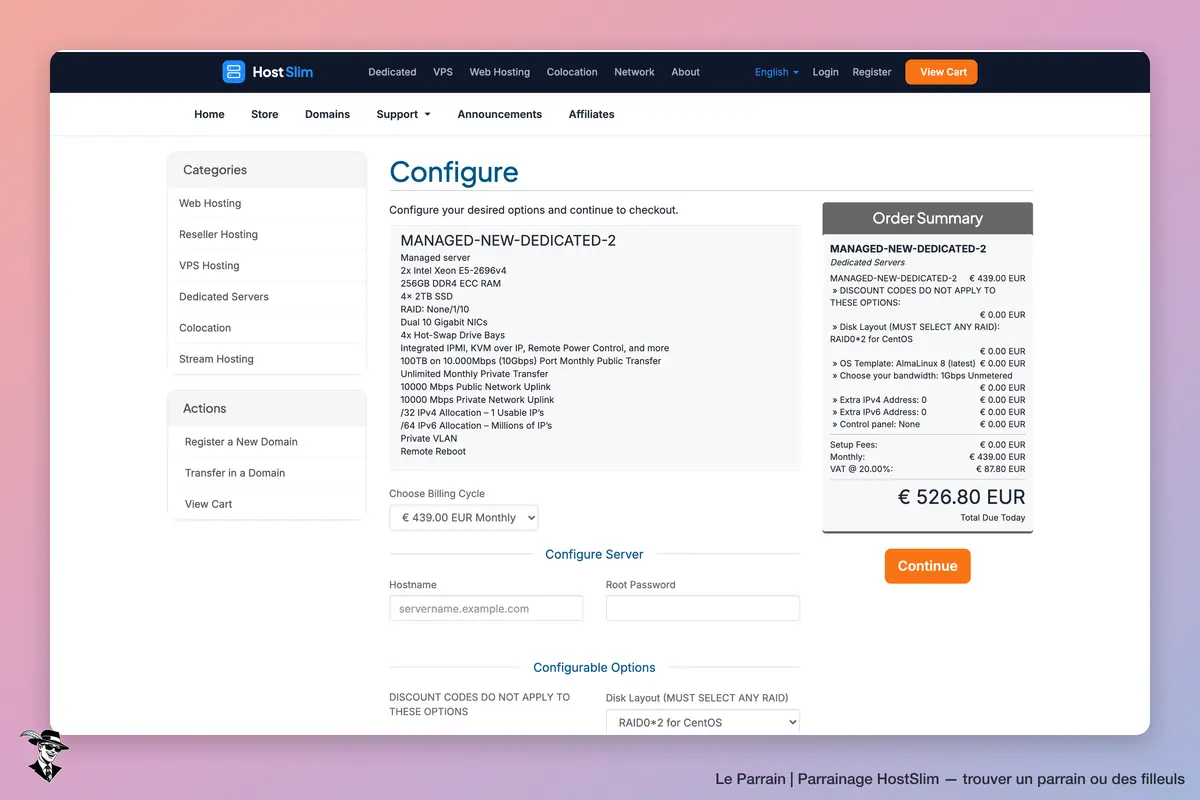
Task: Click the Categories panel header
Action: tap(266, 170)
